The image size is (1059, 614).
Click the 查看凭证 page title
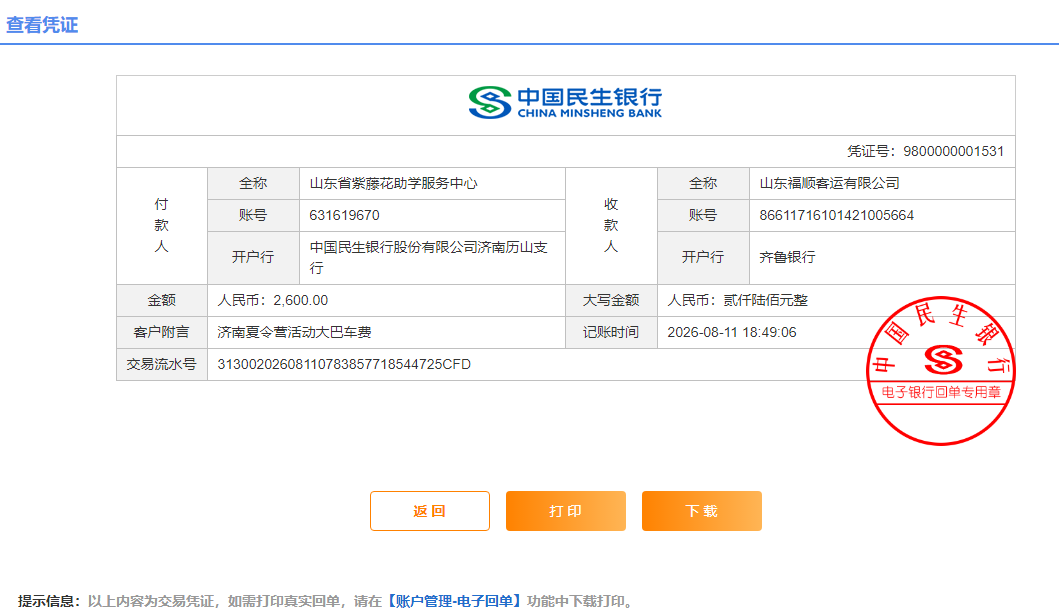(x=42, y=25)
